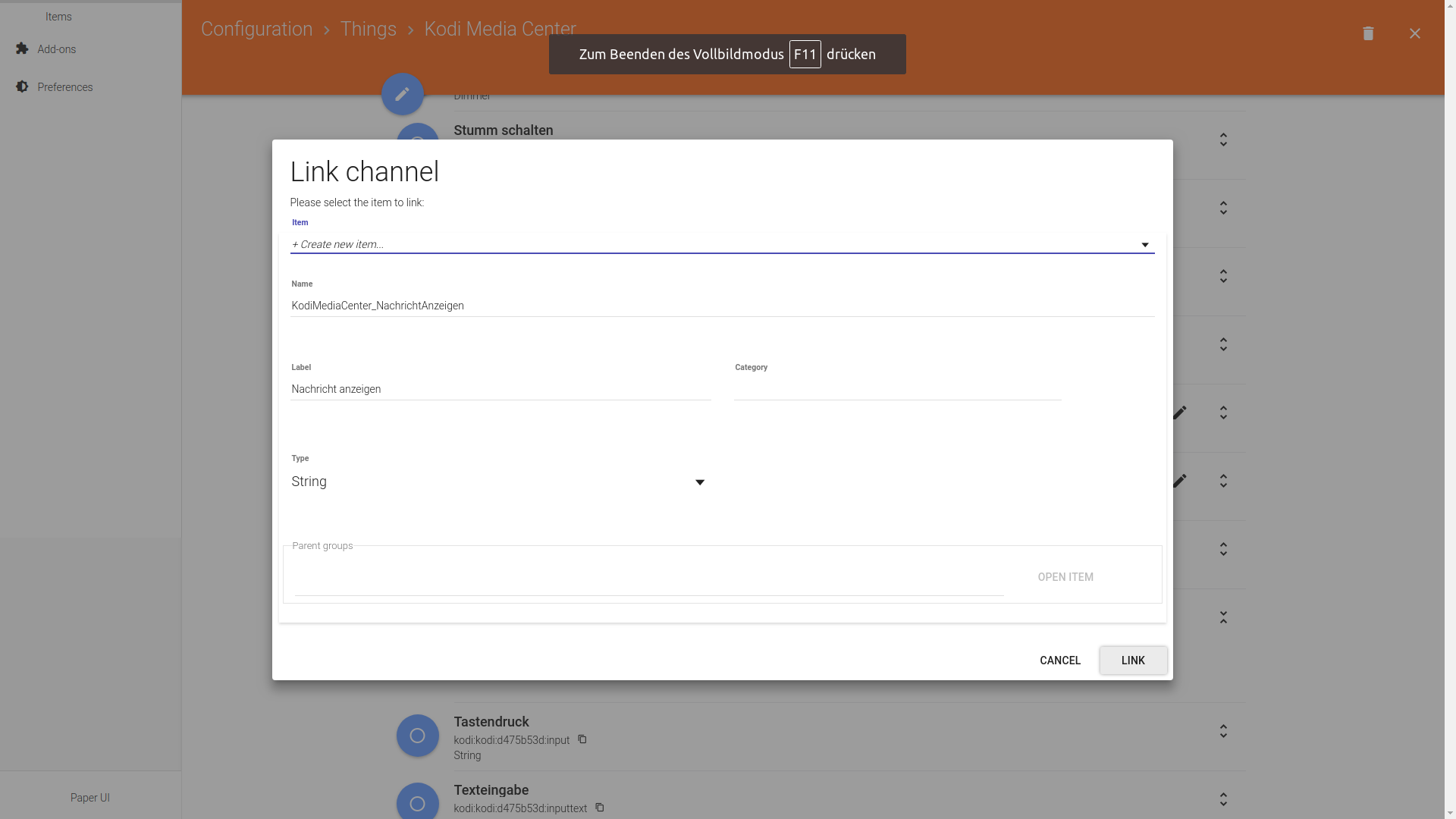Click the OPEN ITEM button
Image resolution: width=1456 pixels, height=819 pixels.
[1065, 576]
